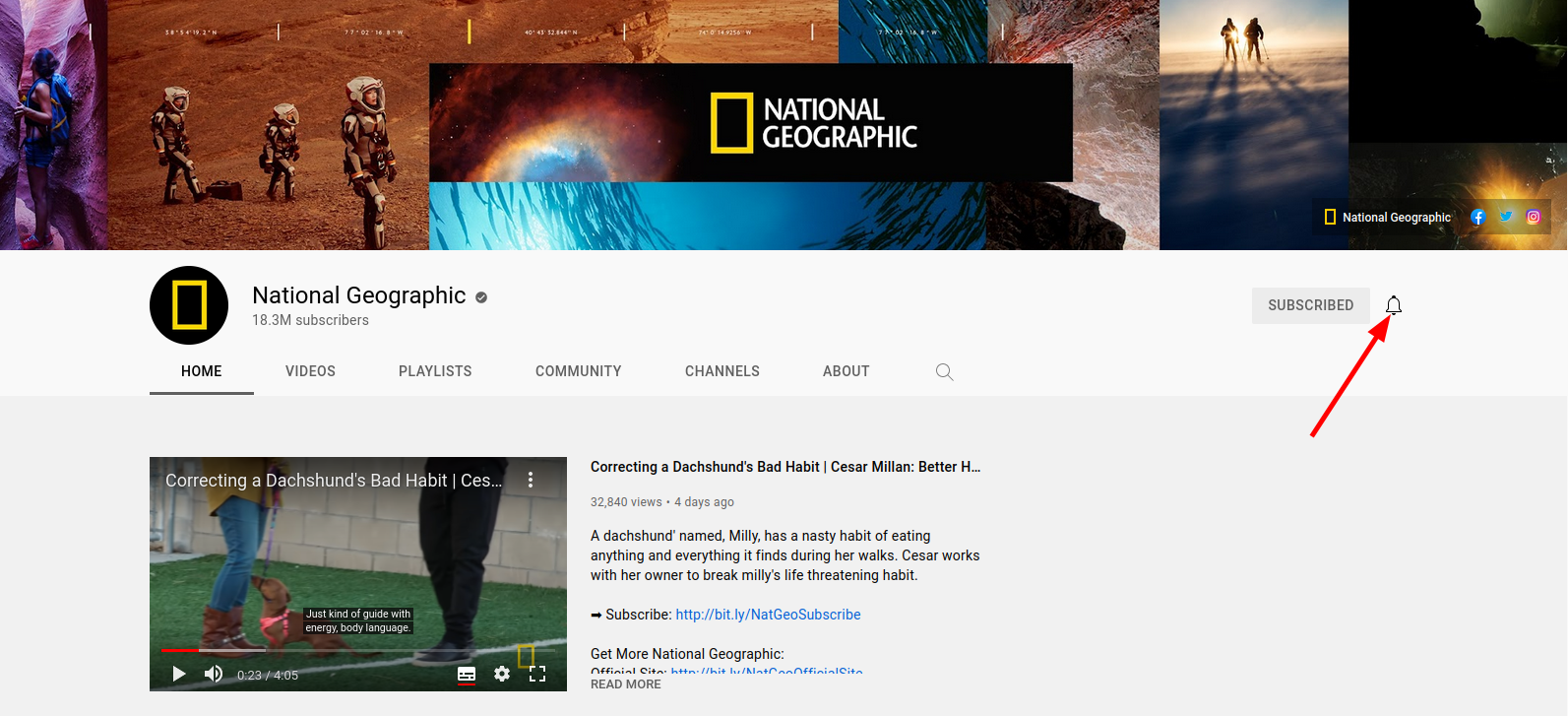Open the VIDEOS tab
1568x716 pixels.
(310, 371)
